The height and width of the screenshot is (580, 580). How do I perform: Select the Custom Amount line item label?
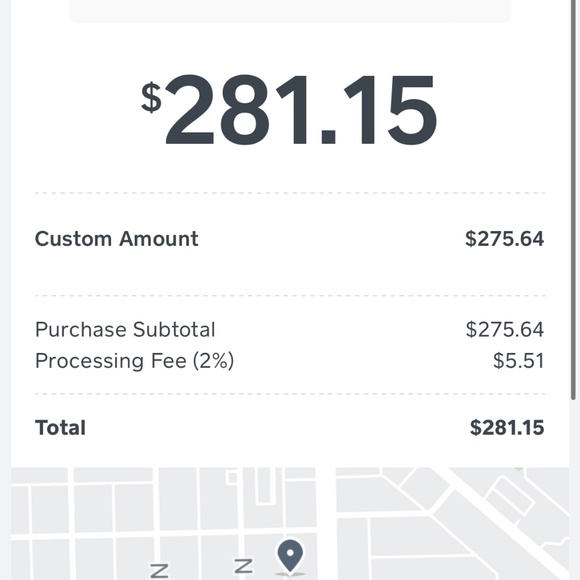117,239
